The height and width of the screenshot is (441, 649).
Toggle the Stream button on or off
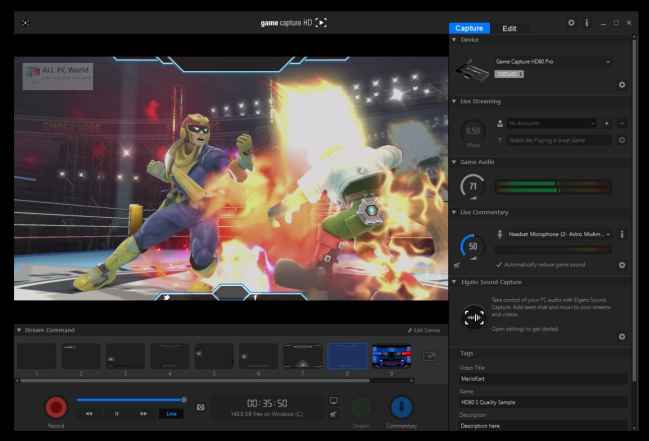(x=360, y=407)
